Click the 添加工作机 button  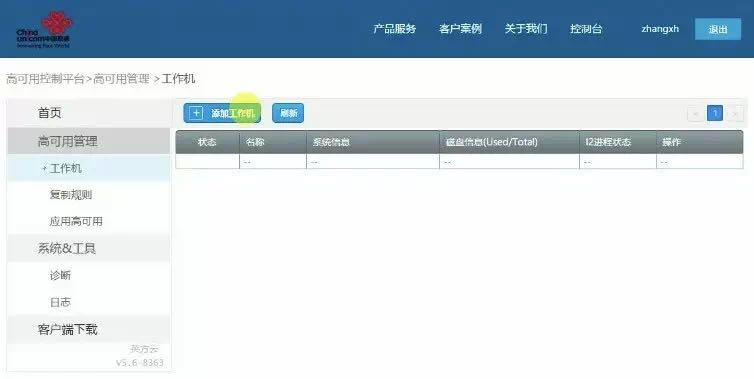click(x=222, y=113)
